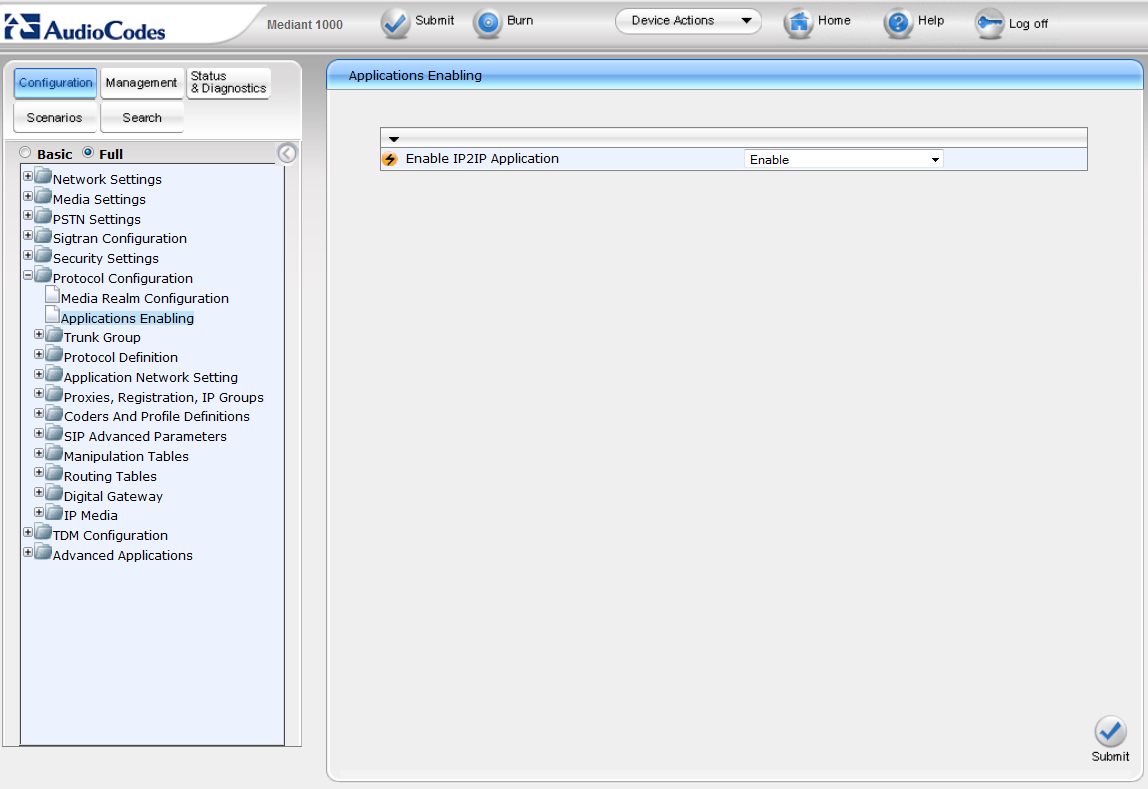Select the Basic radio button
The image size is (1148, 789).
26,153
